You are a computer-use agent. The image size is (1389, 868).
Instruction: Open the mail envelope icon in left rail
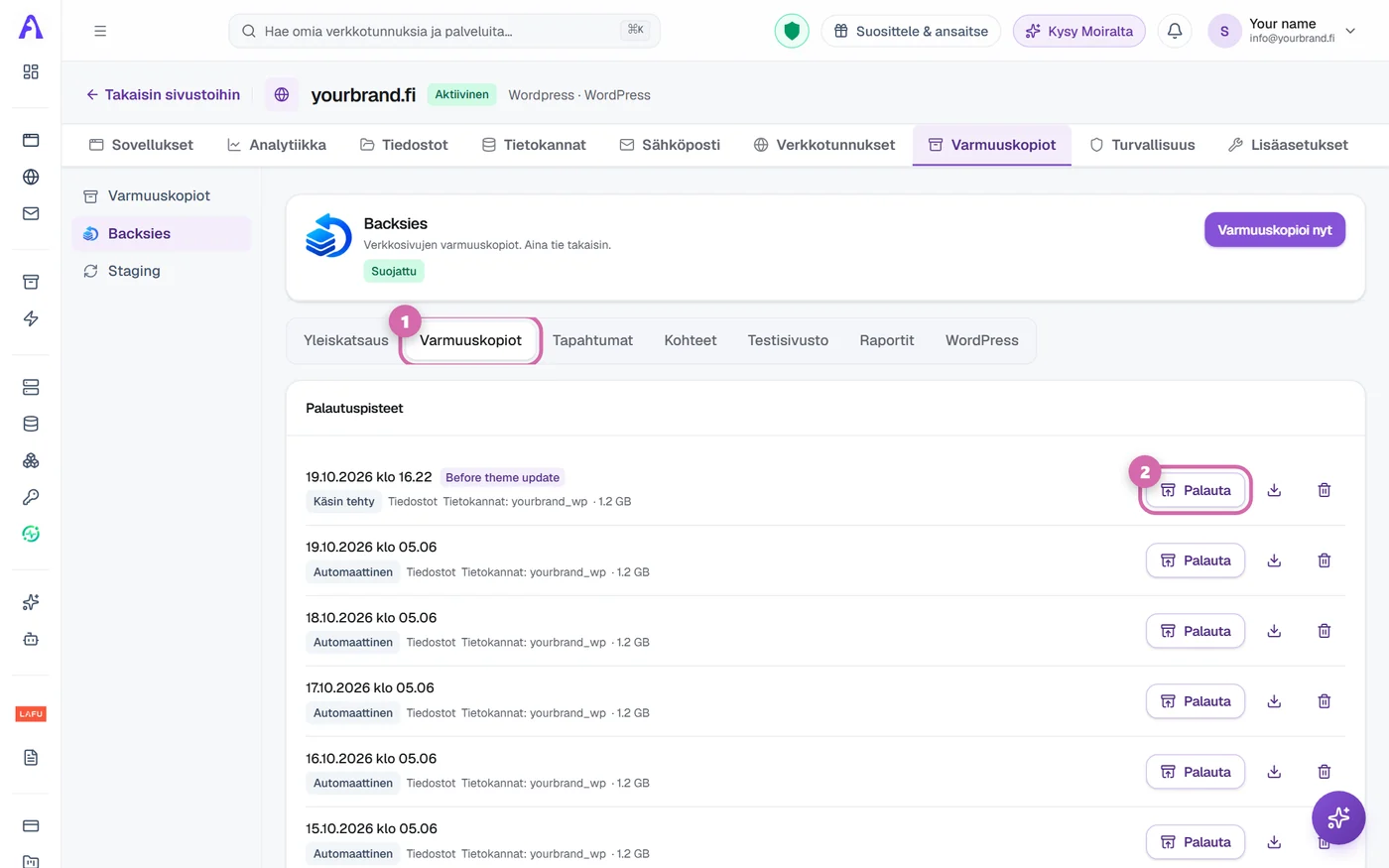tap(31, 213)
